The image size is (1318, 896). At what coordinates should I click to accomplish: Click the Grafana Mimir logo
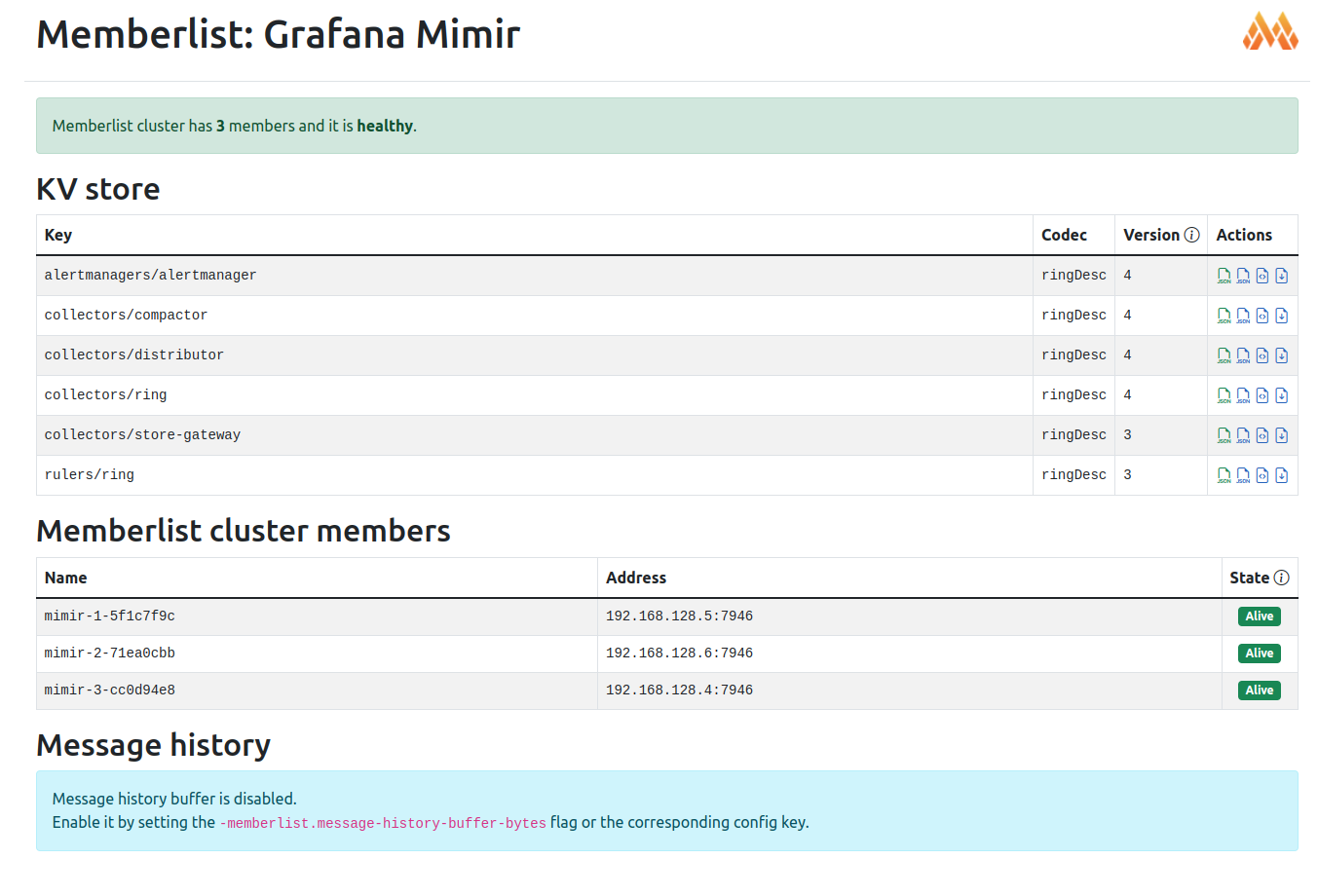pos(1270,31)
